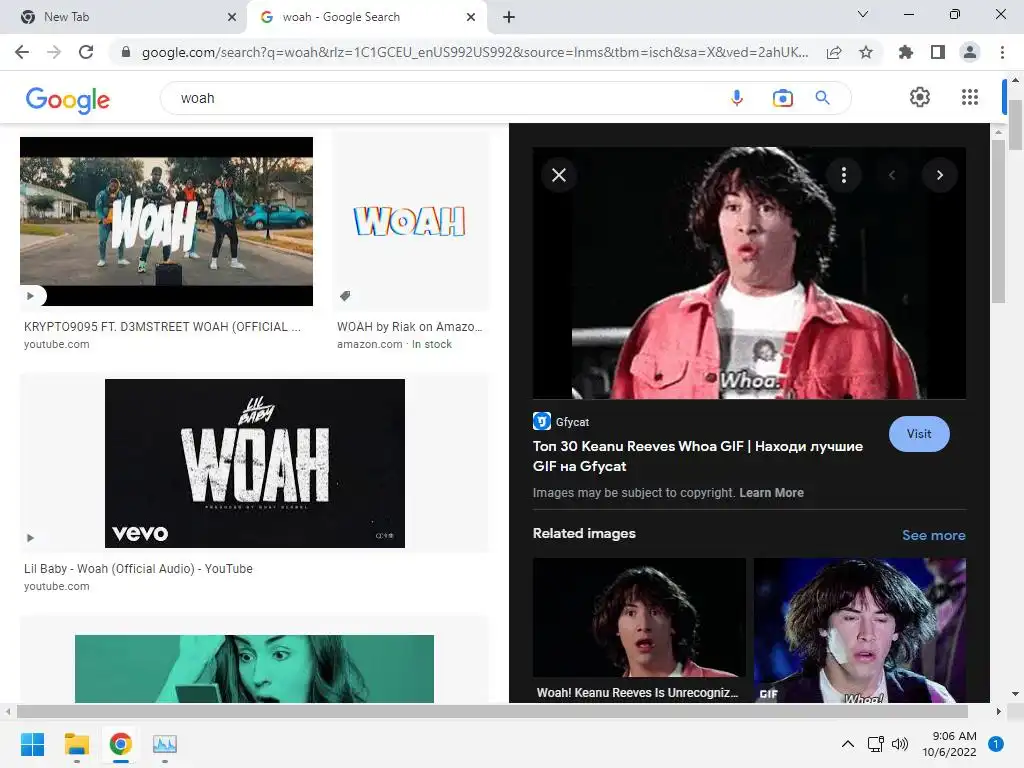Click the Gfycat source name
The height and width of the screenshot is (768, 1024).
tap(572, 422)
